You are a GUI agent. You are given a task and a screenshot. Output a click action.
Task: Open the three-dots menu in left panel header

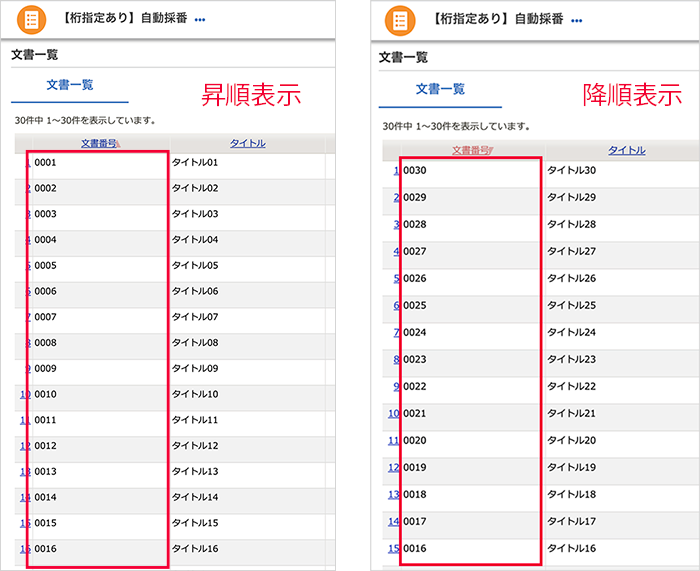point(200,20)
